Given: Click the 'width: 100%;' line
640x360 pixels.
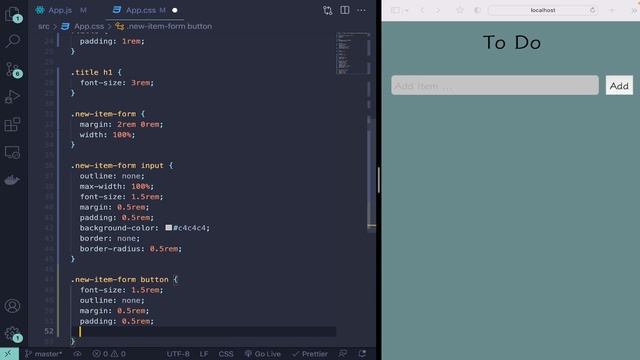Looking at the screenshot, I should tap(107, 135).
